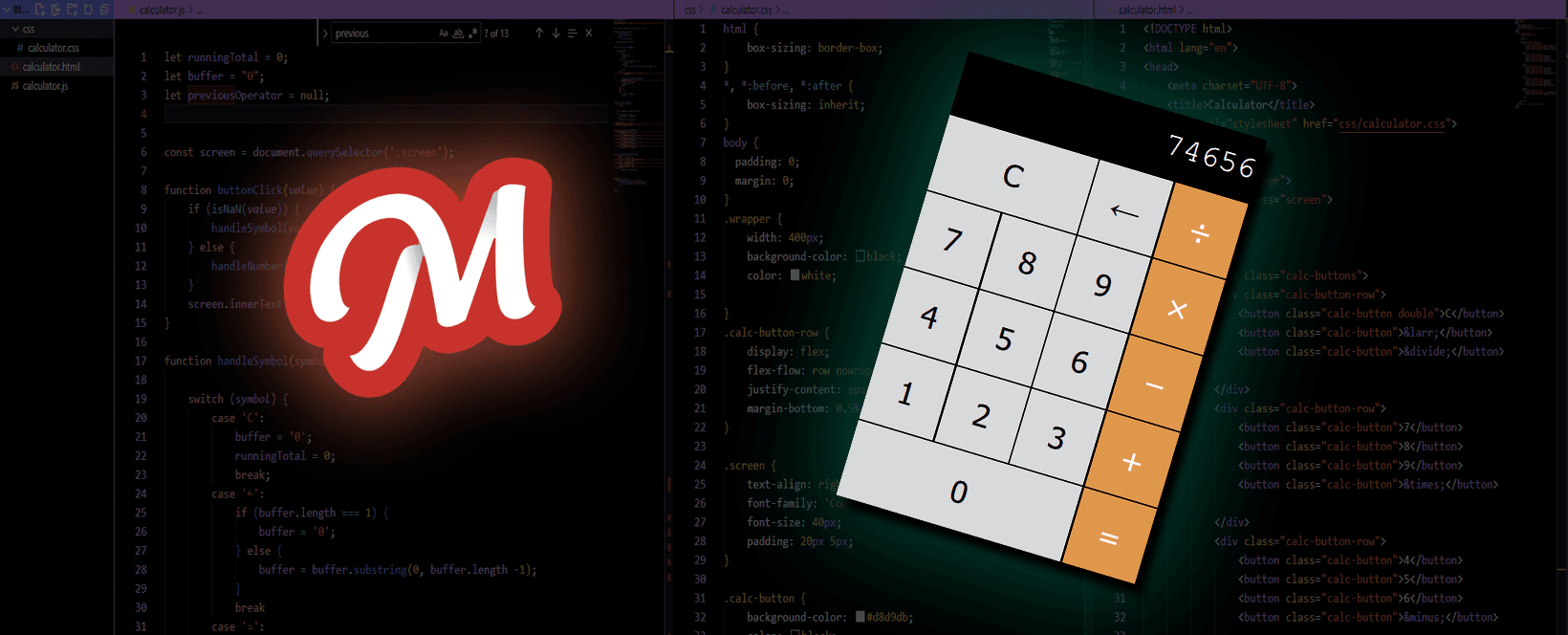
Task: Open the #d8d9db color swatch
Action: [860, 617]
